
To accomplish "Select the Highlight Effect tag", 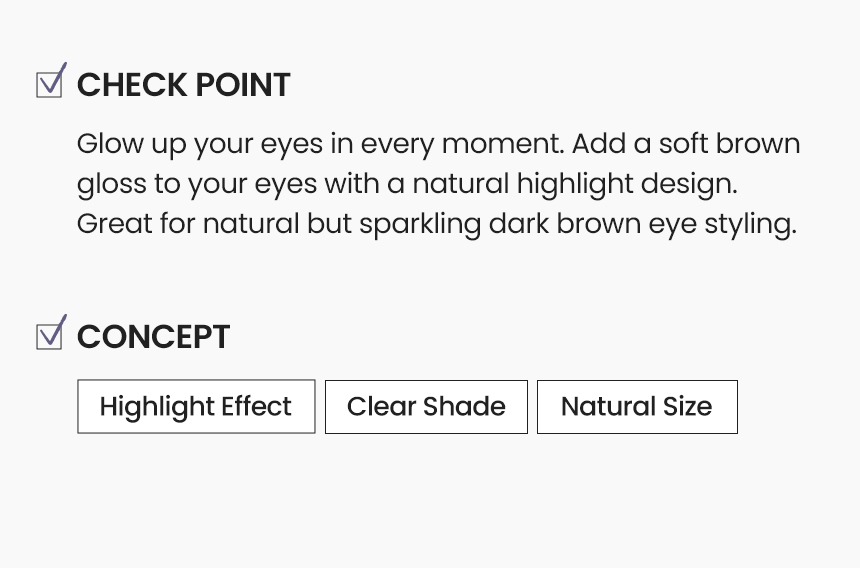I will click(x=196, y=407).
